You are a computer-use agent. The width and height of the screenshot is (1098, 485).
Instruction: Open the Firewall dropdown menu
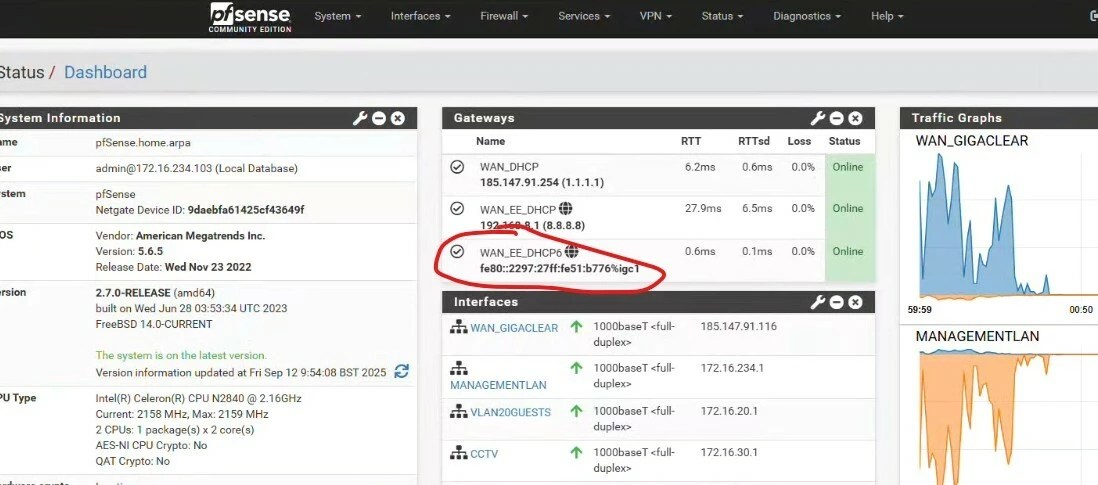coord(504,16)
